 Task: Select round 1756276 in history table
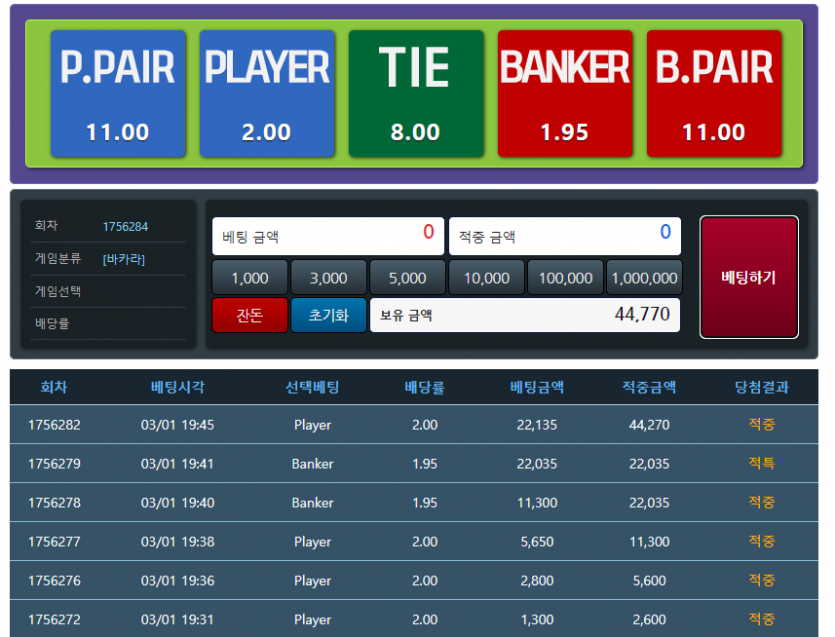tap(54, 581)
